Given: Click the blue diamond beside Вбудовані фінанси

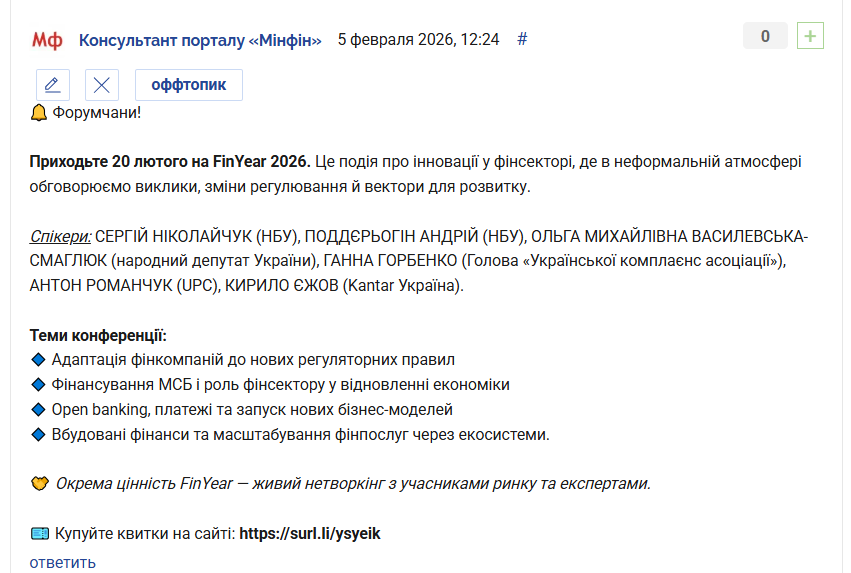Looking at the screenshot, I should 39,435.
